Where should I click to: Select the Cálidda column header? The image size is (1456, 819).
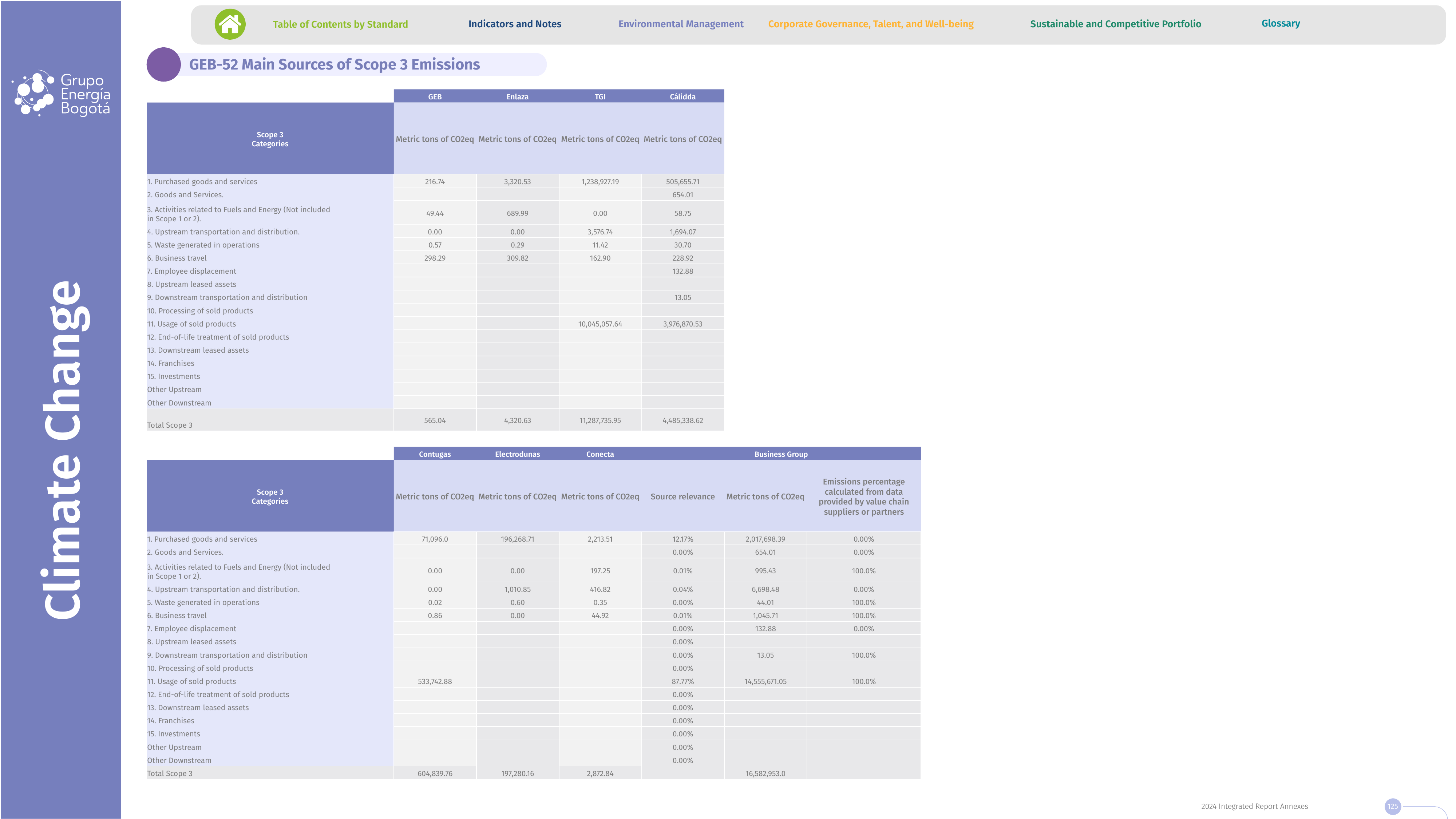click(x=683, y=97)
